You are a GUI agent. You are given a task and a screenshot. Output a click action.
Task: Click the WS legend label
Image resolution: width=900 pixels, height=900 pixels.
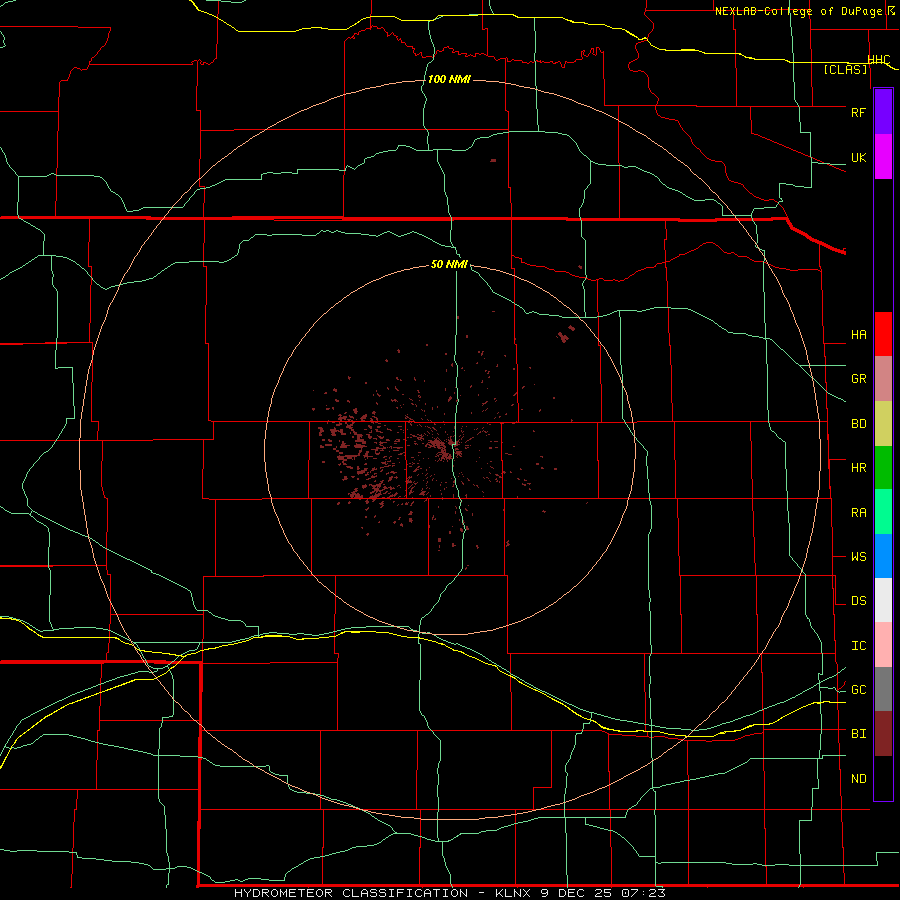[858, 557]
